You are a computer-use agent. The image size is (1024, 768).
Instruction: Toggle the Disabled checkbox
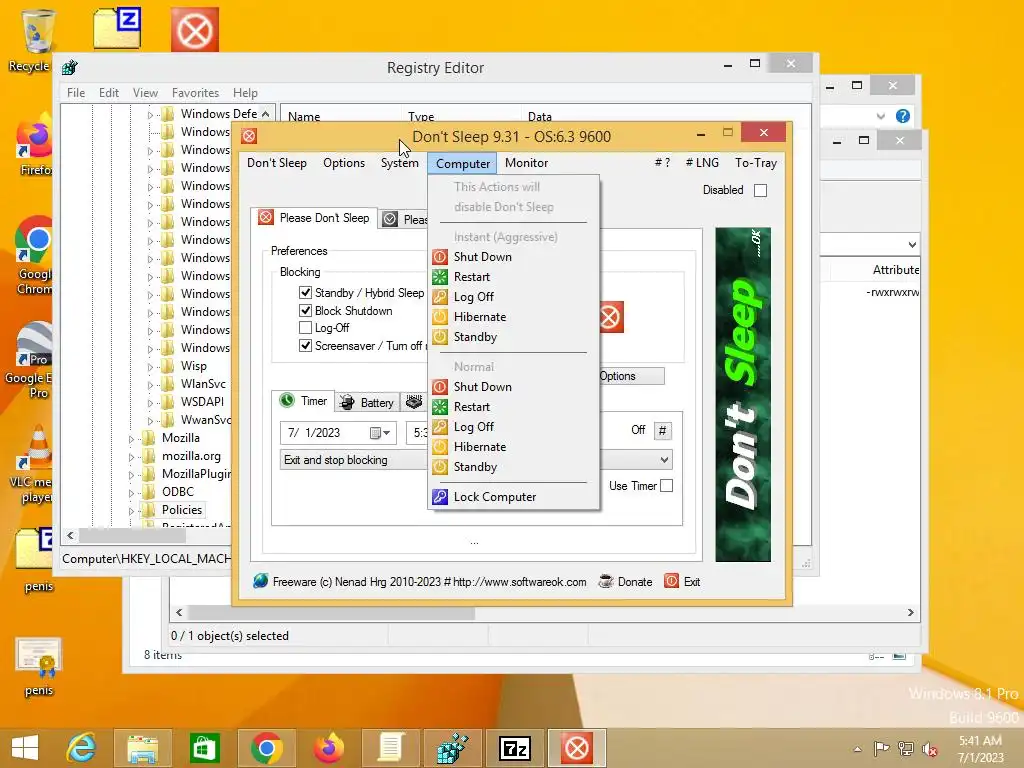[760, 190]
